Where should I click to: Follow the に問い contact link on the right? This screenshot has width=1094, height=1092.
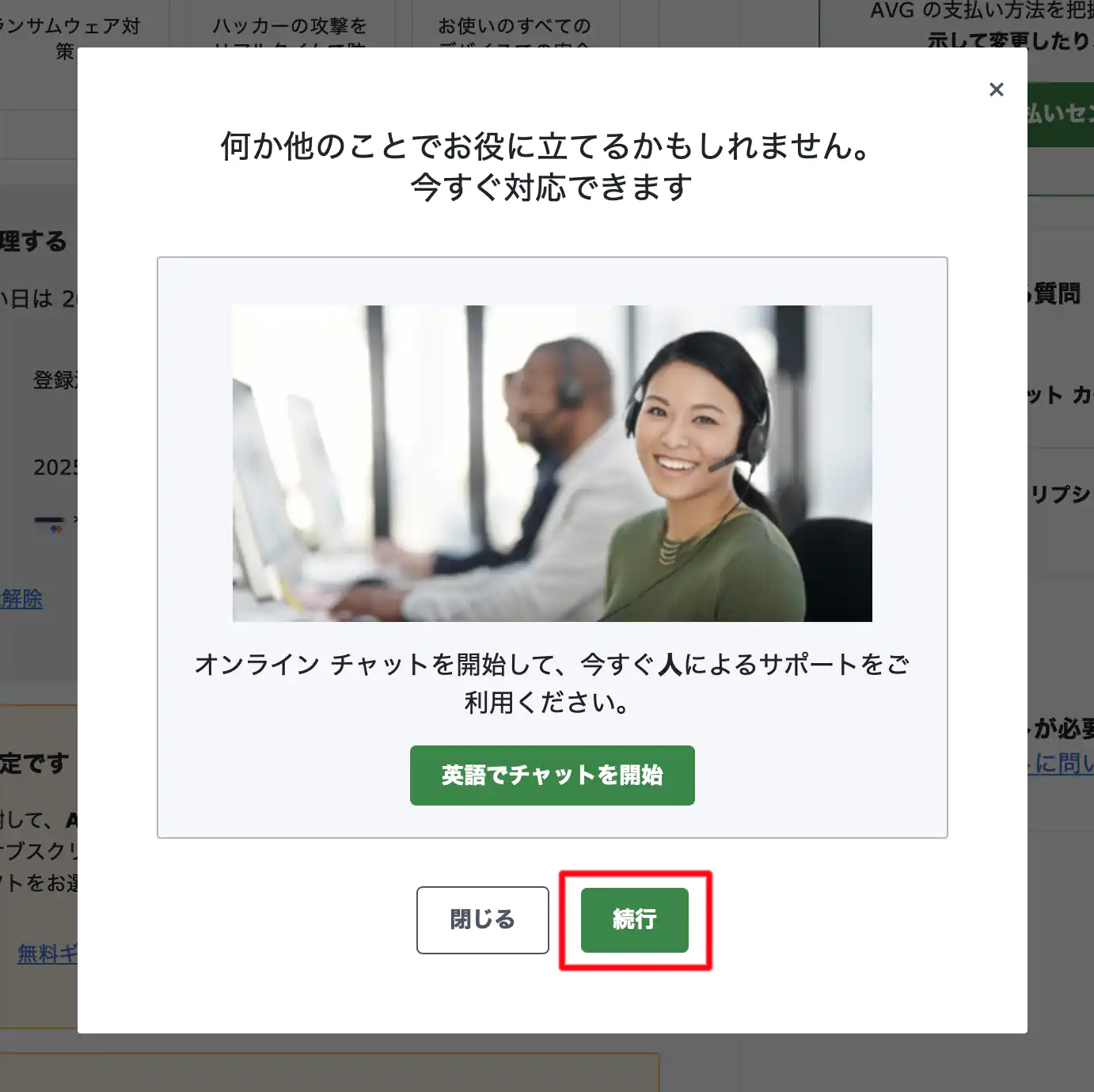coord(1061,763)
